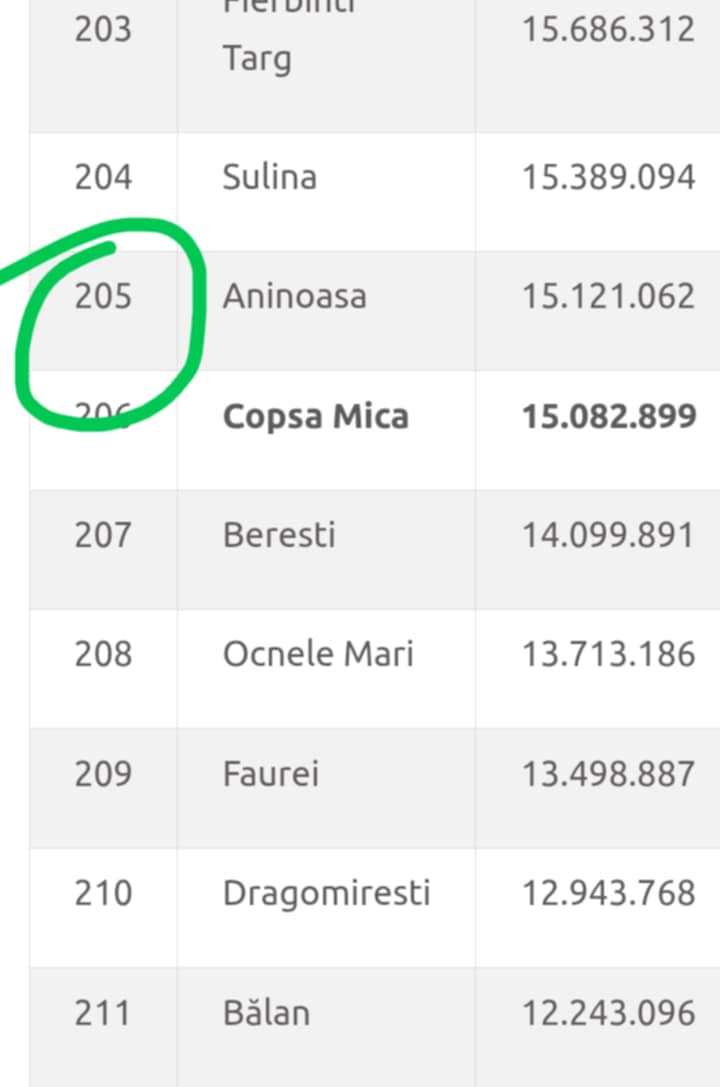Click the value 15.389.094
This screenshot has height=1087, width=720.
(608, 178)
